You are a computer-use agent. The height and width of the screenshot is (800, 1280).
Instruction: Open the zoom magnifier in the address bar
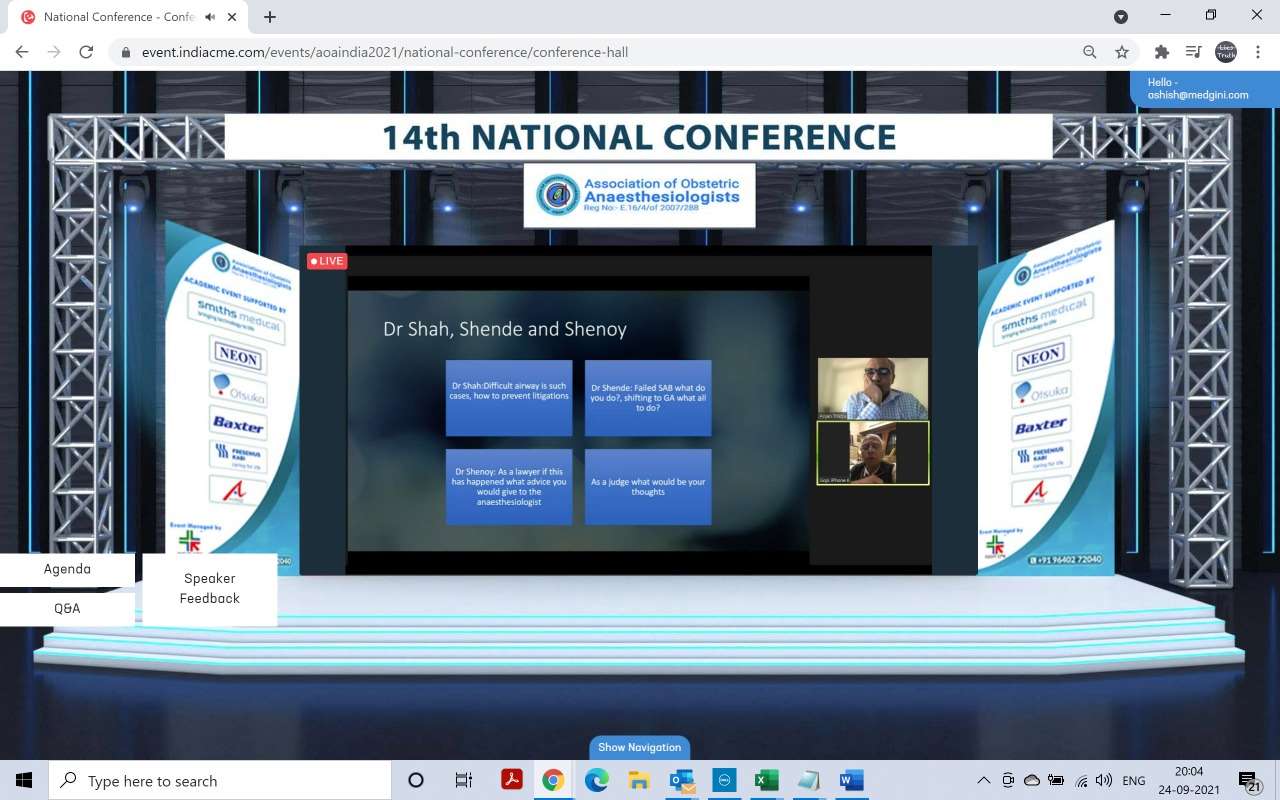[x=1090, y=52]
